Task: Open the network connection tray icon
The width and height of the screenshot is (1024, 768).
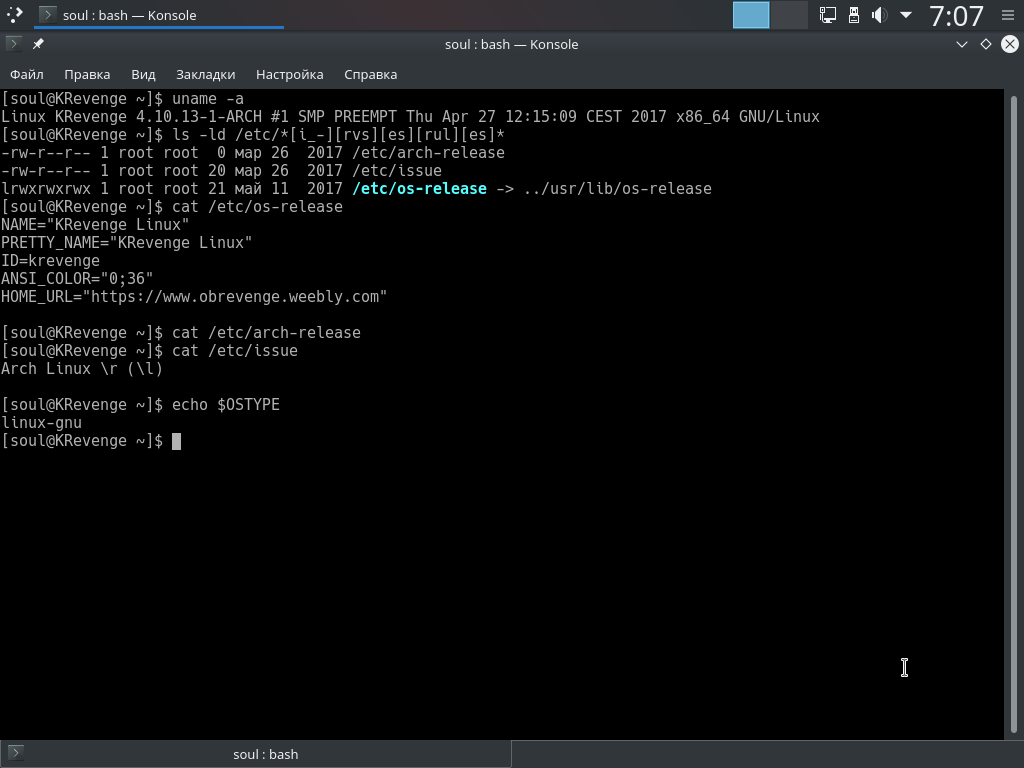Action: (827, 14)
